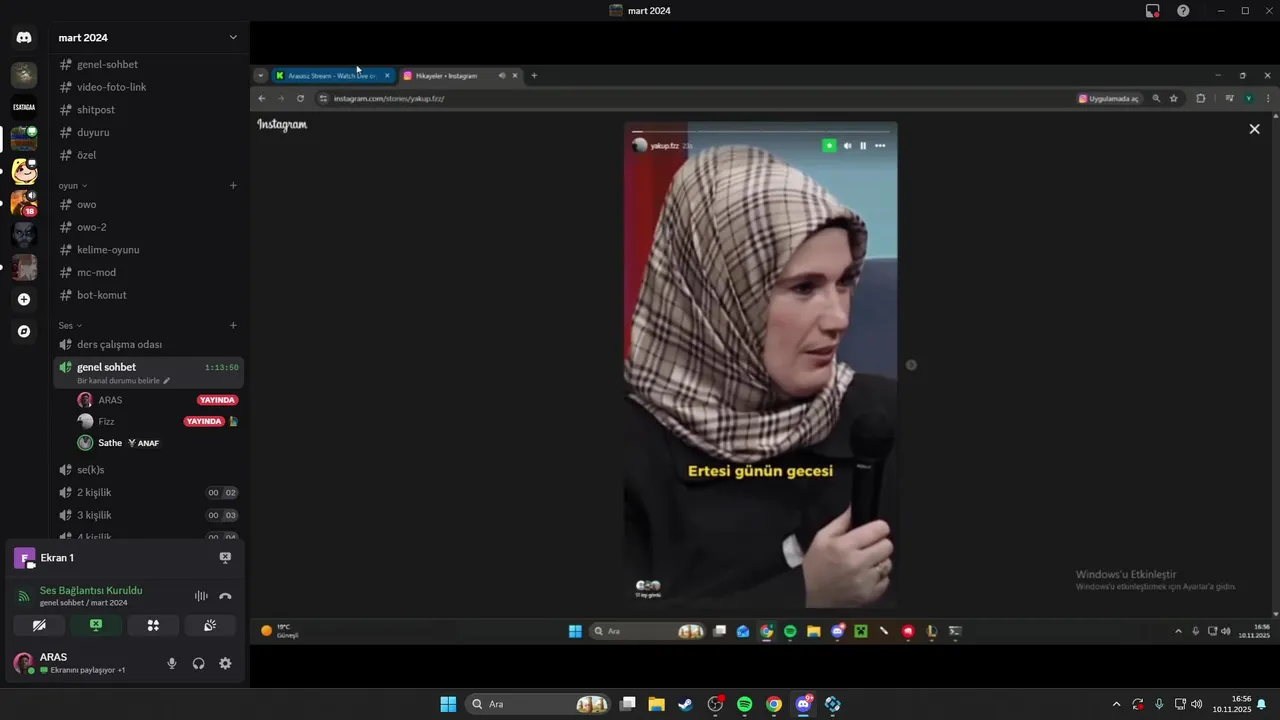Open File Explorer from the taskbar

pyautogui.click(x=656, y=704)
